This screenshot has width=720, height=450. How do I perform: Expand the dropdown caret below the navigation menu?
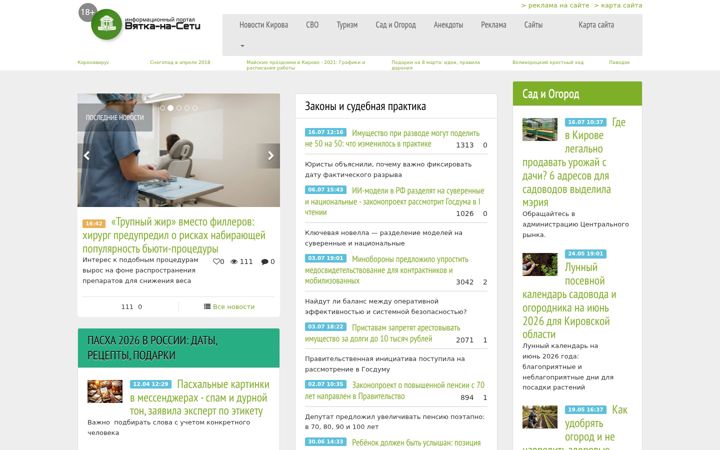coord(242,46)
